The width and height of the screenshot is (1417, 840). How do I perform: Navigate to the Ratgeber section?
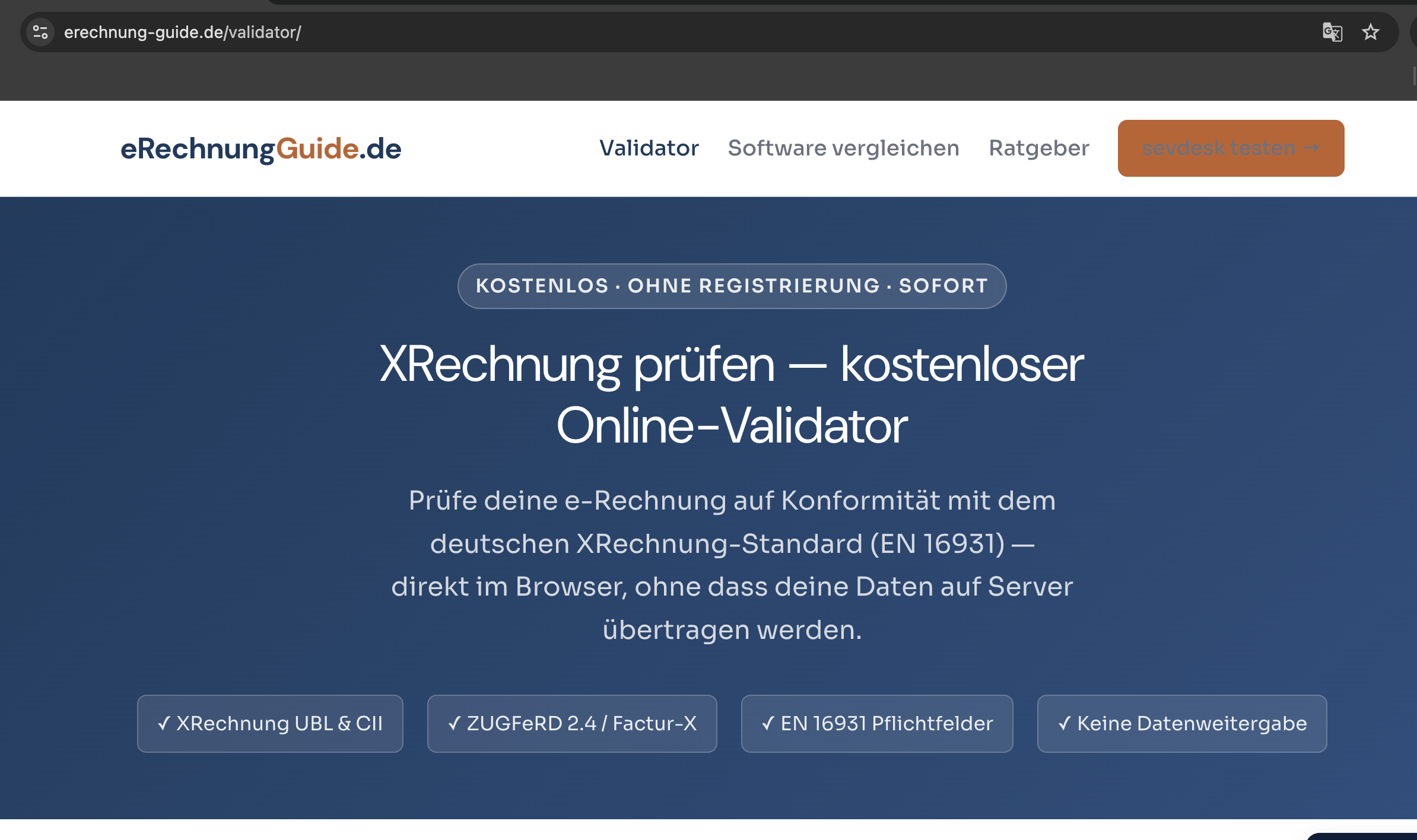[1038, 148]
